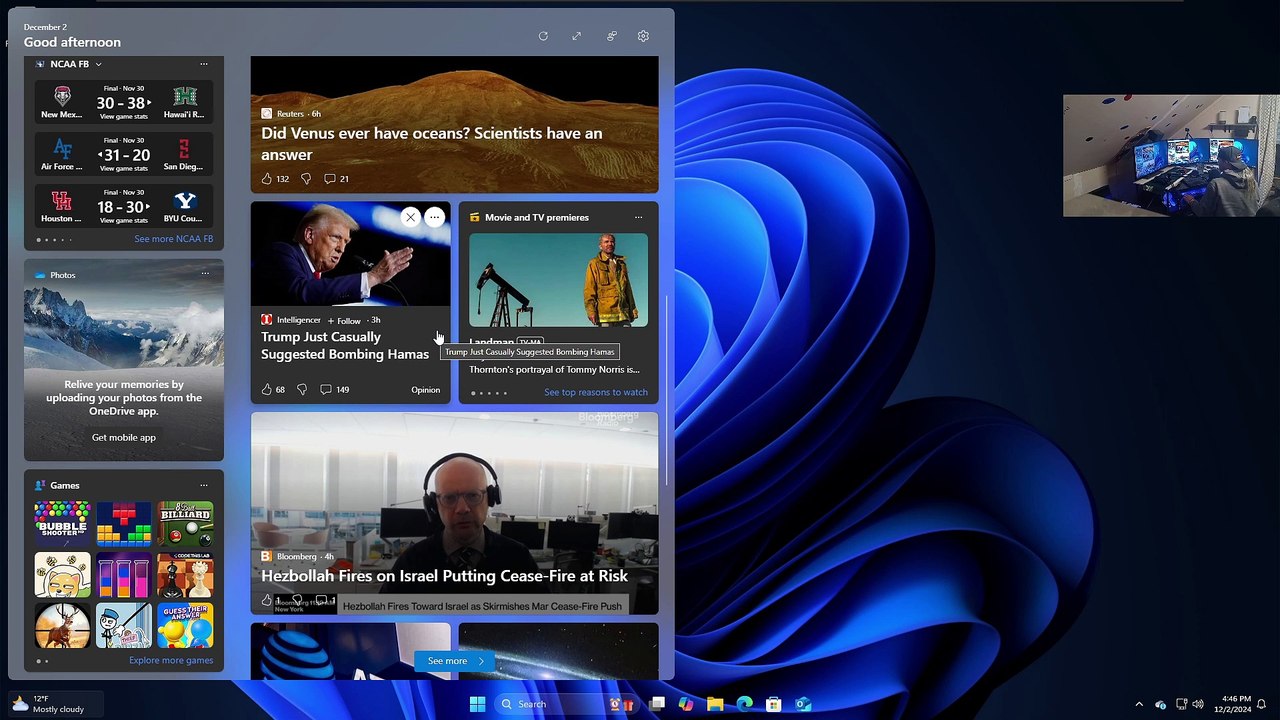The width and height of the screenshot is (1280, 720).
Task: Open the volume control in system tray
Action: click(1198, 704)
